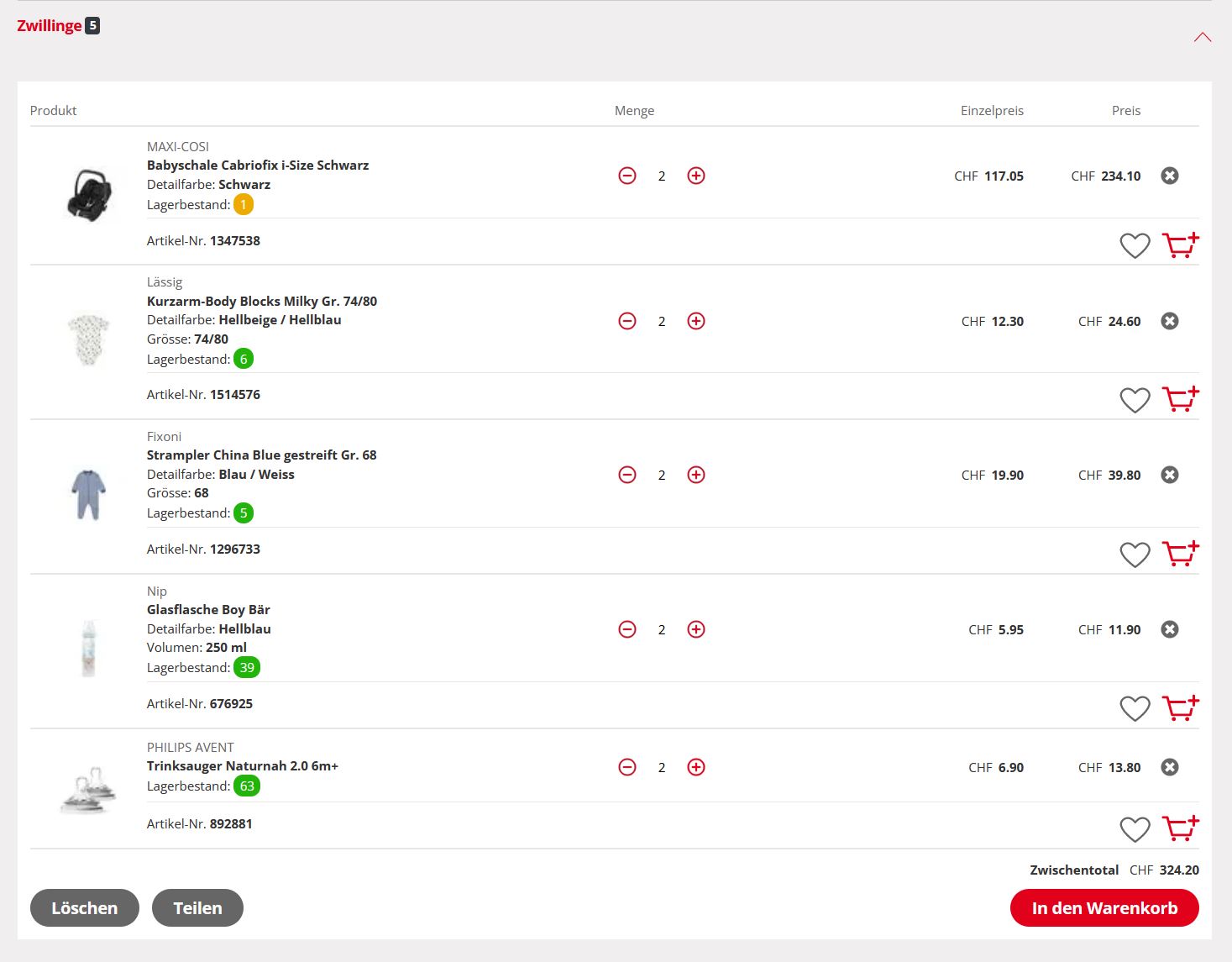1232x962 pixels.
Task: Click the heart icon for Kurzarm-Body Blocks Milky
Action: 1135,400
